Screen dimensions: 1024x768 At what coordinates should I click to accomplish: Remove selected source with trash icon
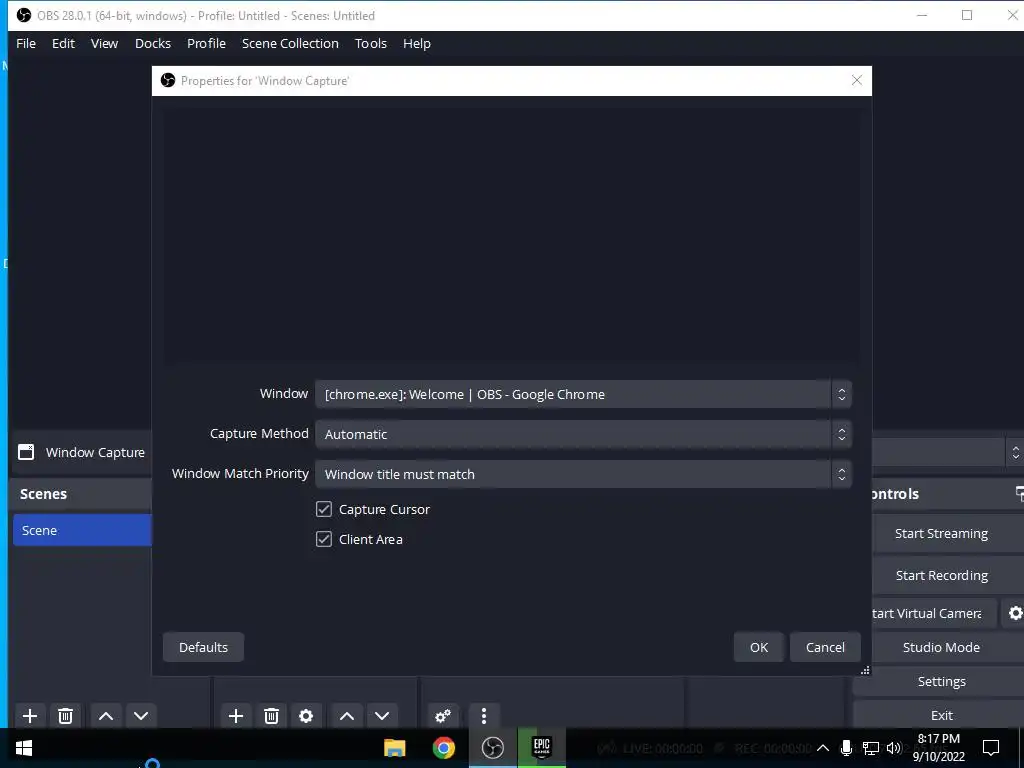[272, 716]
